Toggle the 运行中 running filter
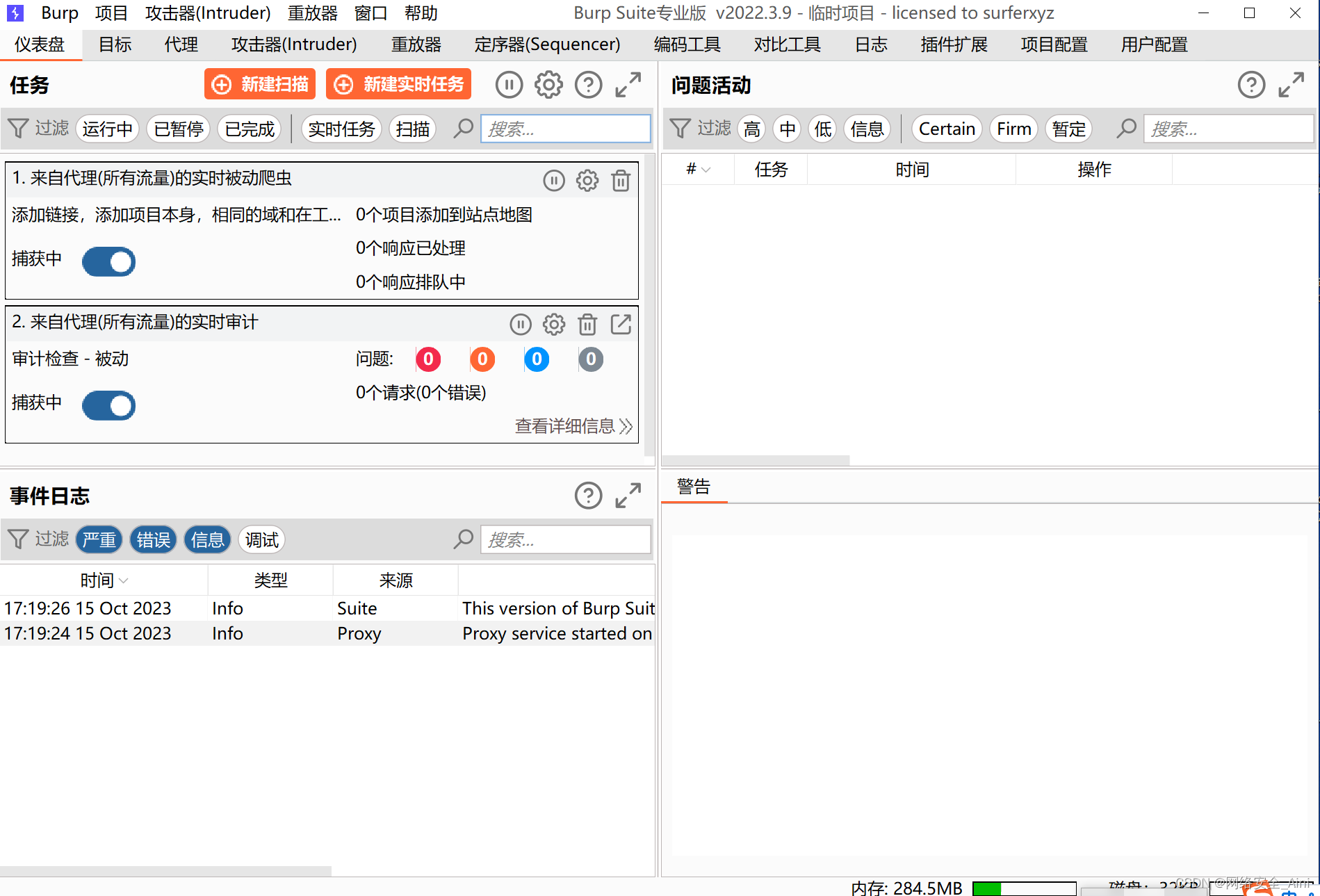The width and height of the screenshot is (1320, 896). point(108,129)
